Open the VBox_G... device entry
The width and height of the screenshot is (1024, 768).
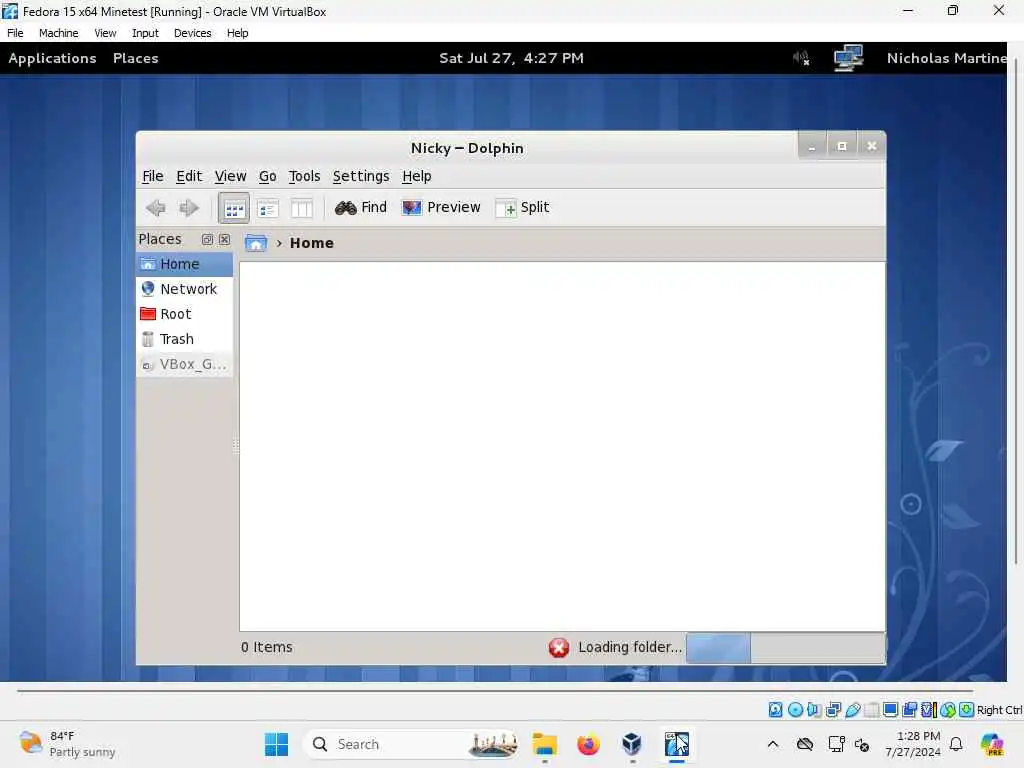tap(185, 364)
